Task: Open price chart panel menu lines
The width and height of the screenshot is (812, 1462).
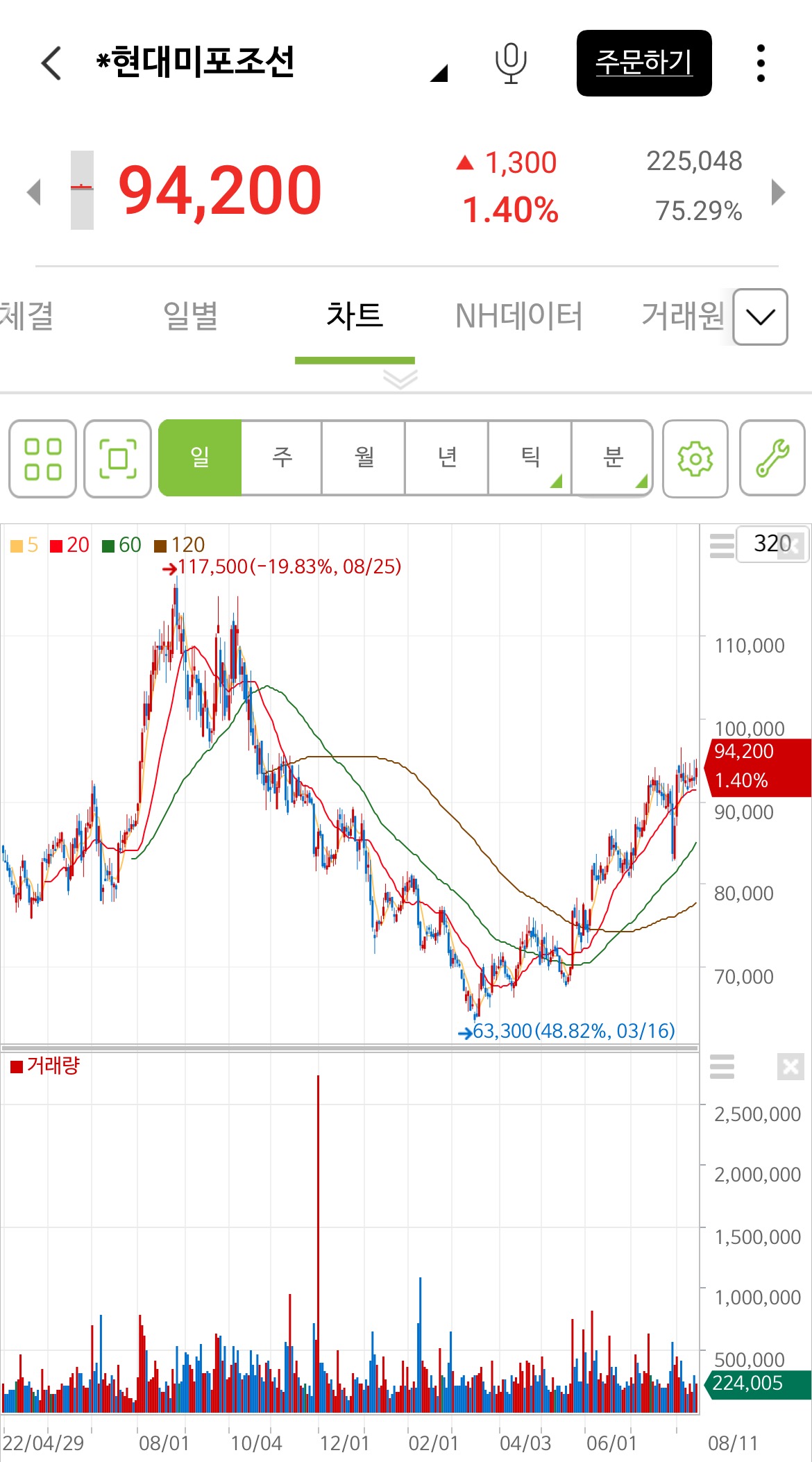Action: 722,546
